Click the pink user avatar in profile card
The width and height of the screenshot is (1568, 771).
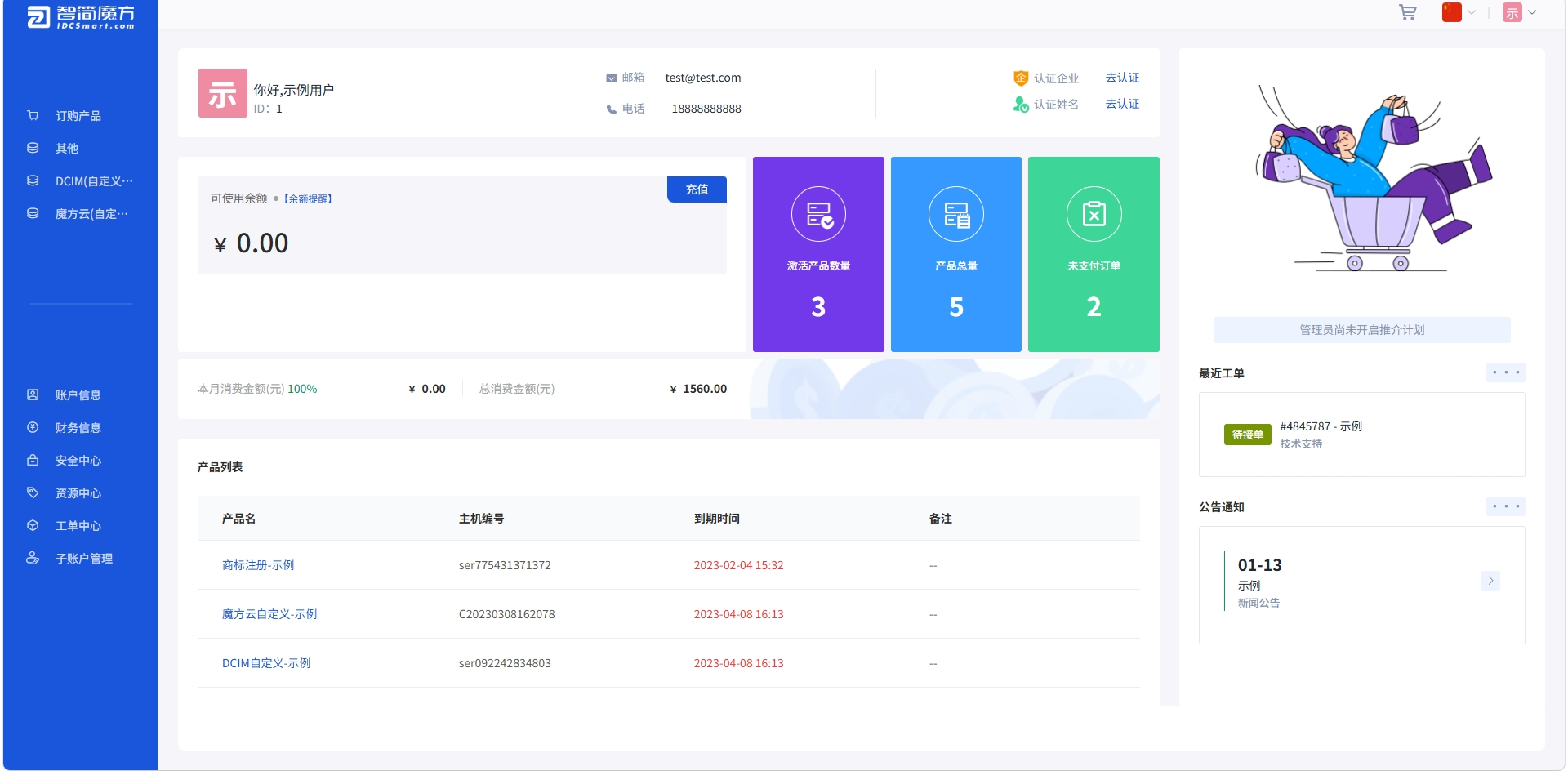tap(223, 93)
